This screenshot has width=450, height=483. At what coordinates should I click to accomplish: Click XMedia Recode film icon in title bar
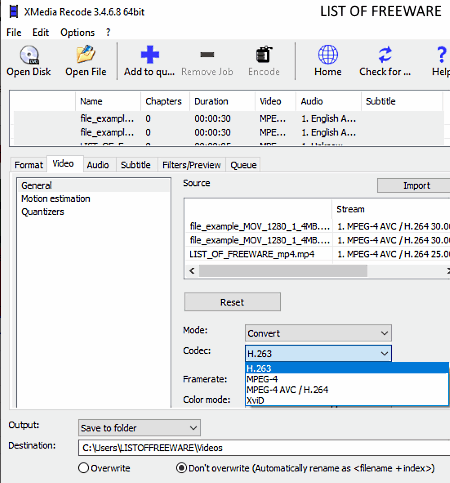14,12
